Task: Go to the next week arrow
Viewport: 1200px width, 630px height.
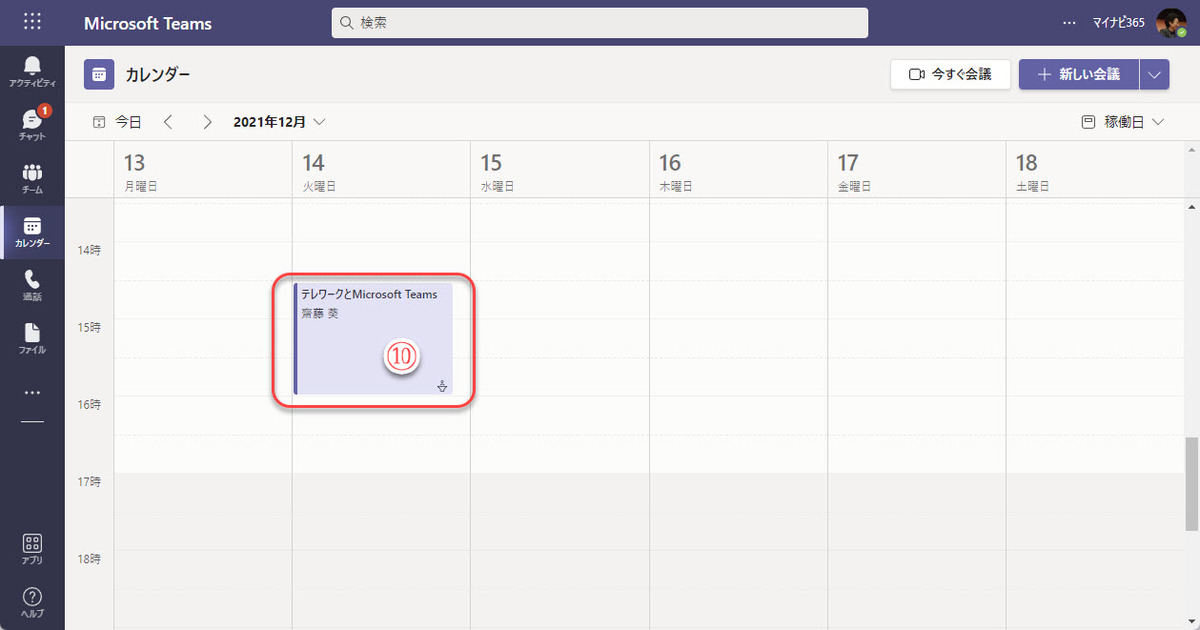Action: click(x=207, y=122)
